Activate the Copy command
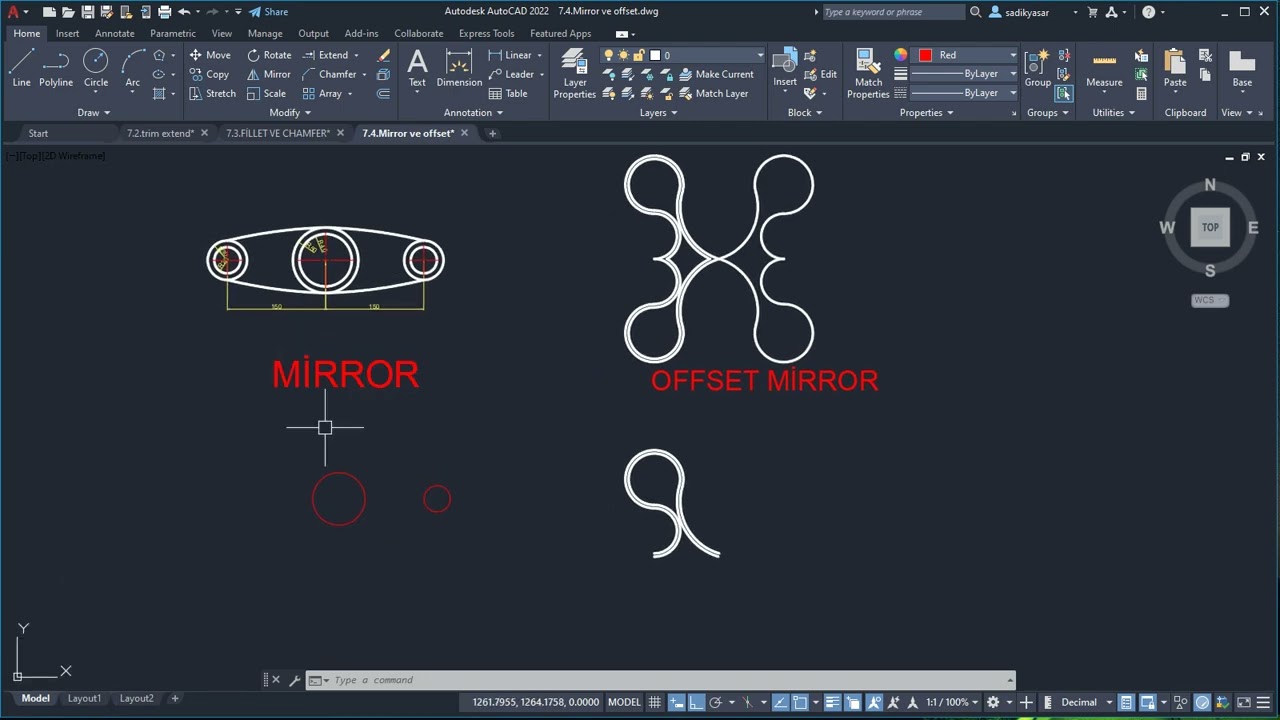The width and height of the screenshot is (1280, 720). click(209, 74)
